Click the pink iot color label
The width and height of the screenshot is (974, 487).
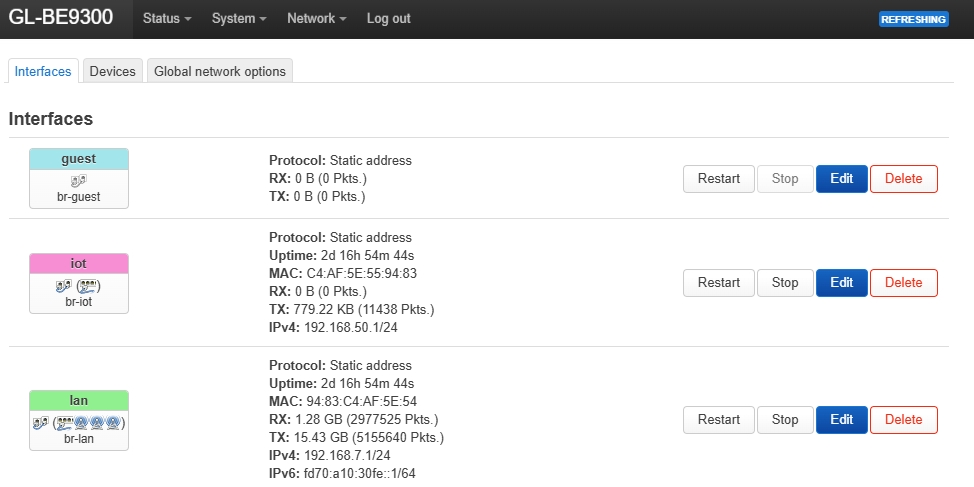coord(79,264)
